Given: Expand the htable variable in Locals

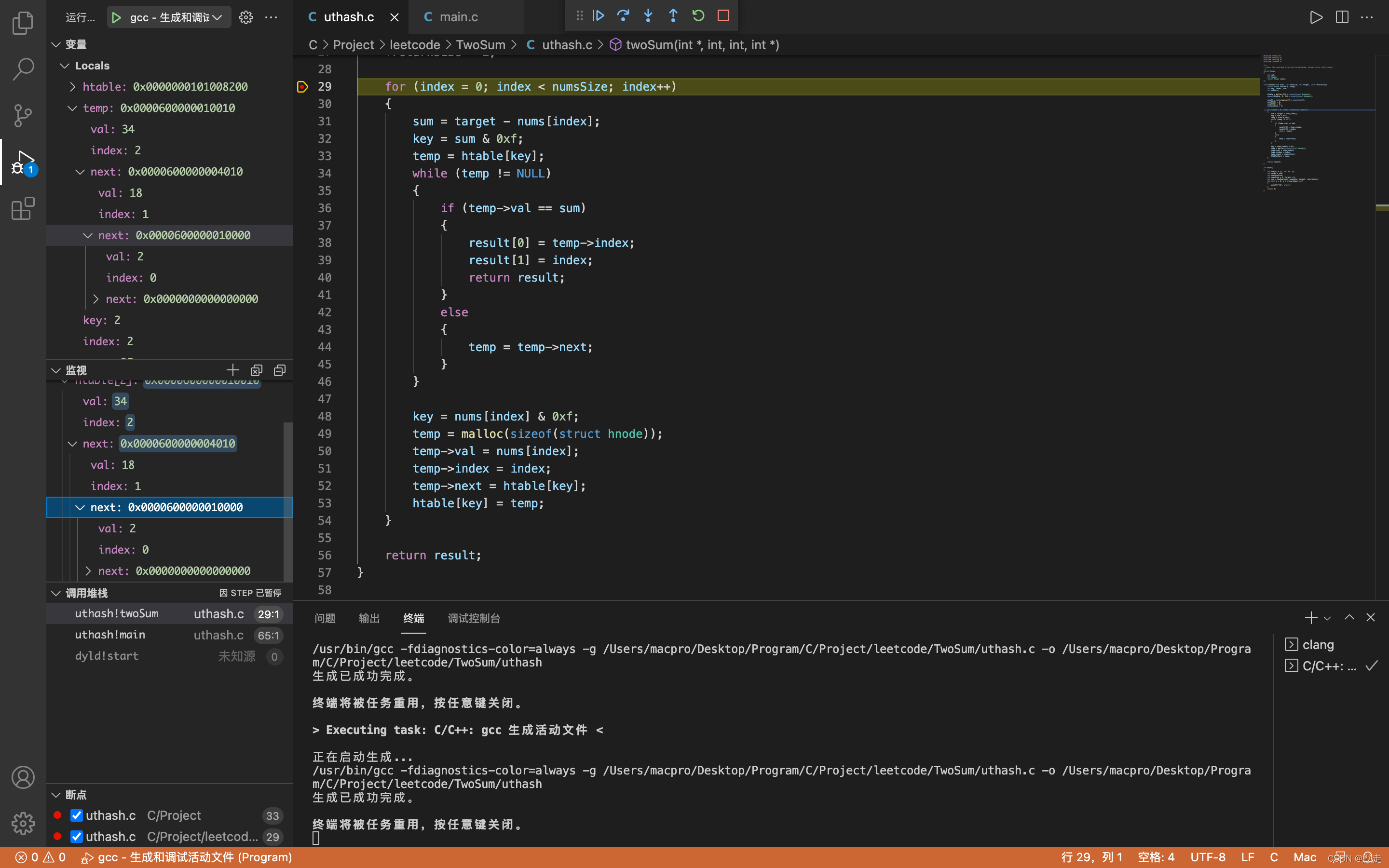Looking at the screenshot, I should [x=73, y=87].
